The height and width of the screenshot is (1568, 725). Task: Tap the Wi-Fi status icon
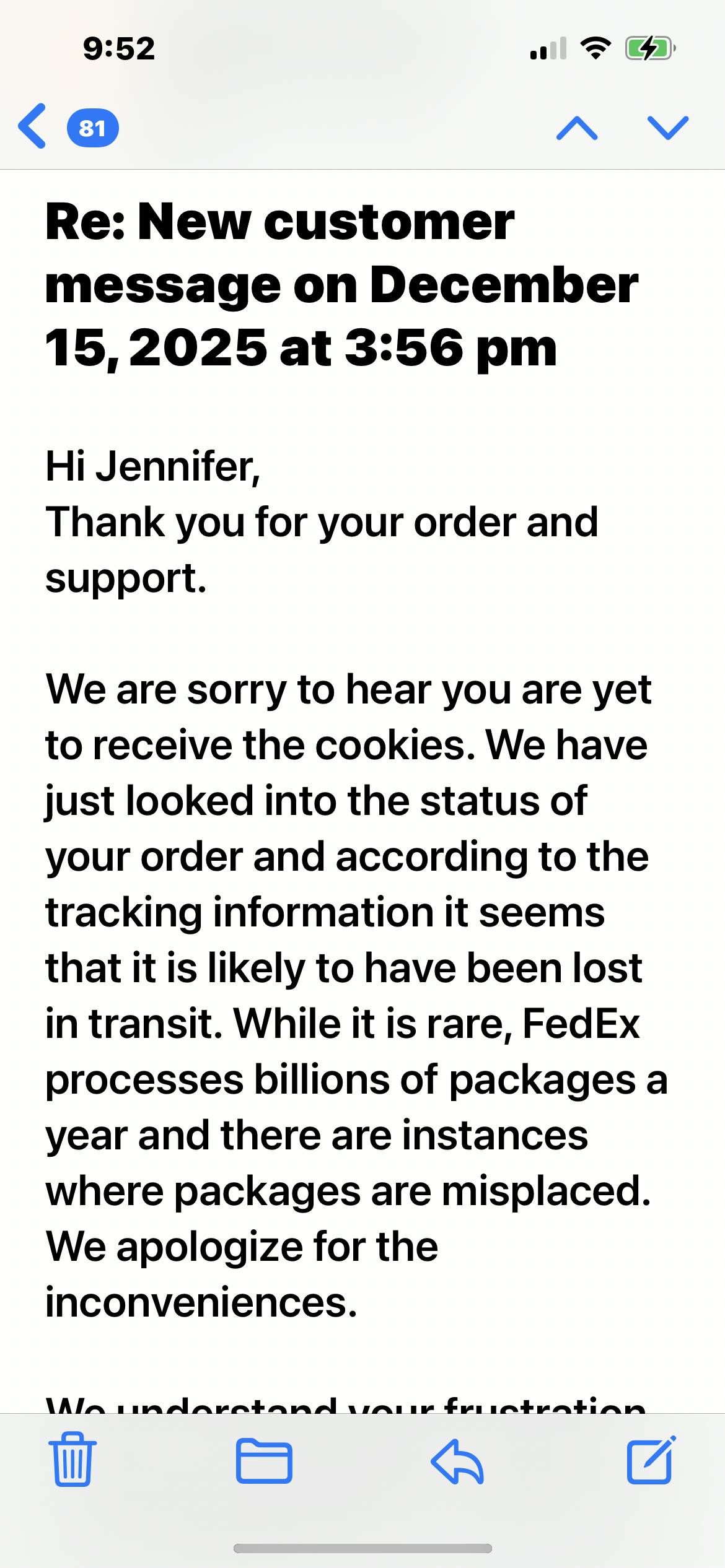595,48
